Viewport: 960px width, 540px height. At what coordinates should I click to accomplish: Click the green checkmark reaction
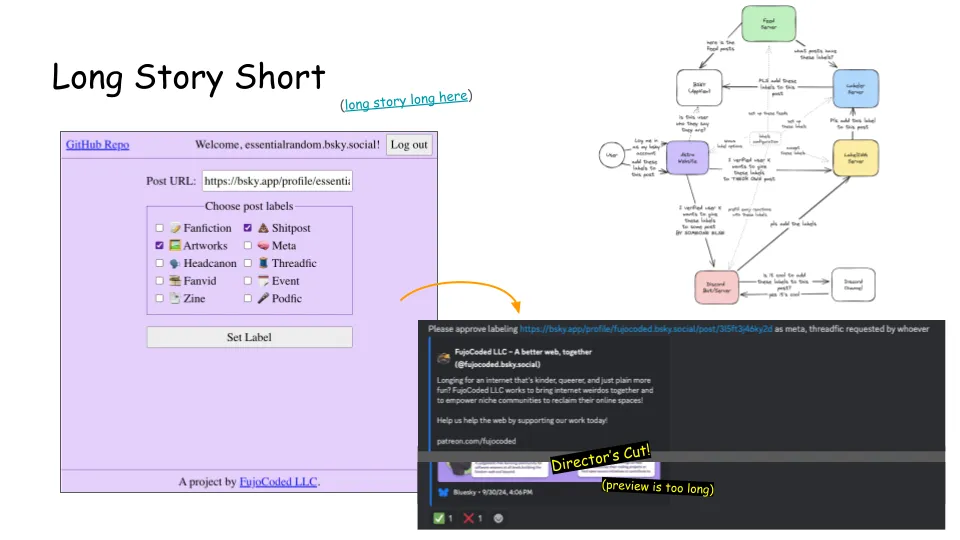point(439,518)
